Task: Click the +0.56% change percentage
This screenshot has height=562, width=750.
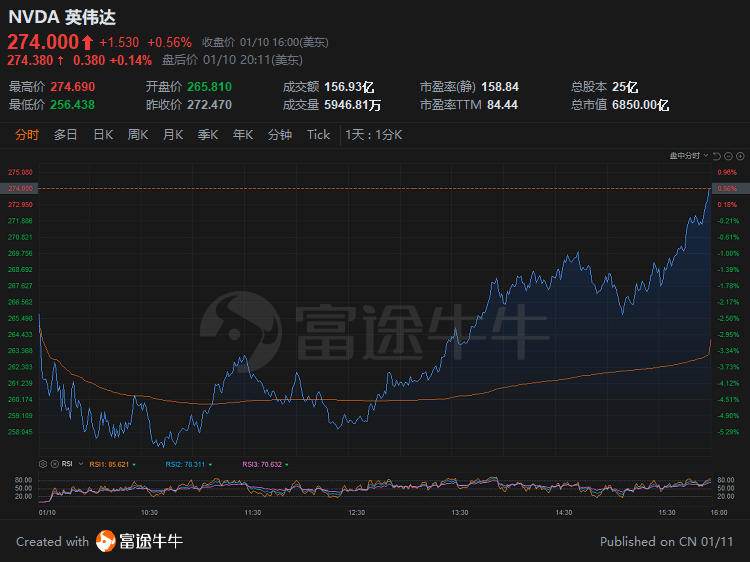Action: (x=169, y=43)
